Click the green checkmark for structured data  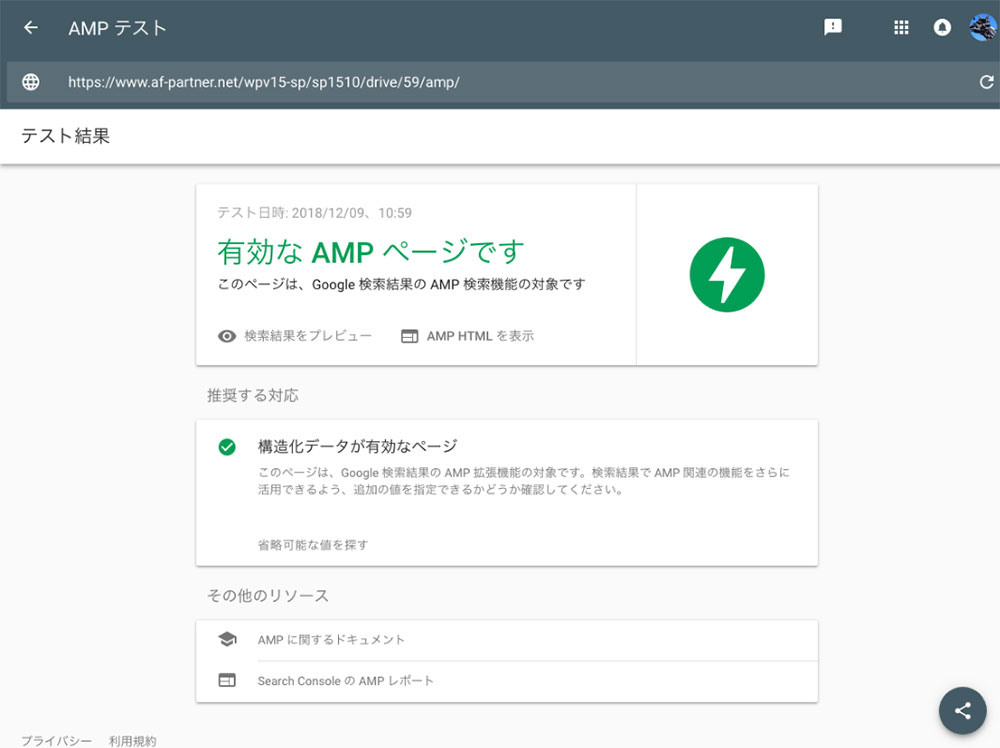[227, 447]
